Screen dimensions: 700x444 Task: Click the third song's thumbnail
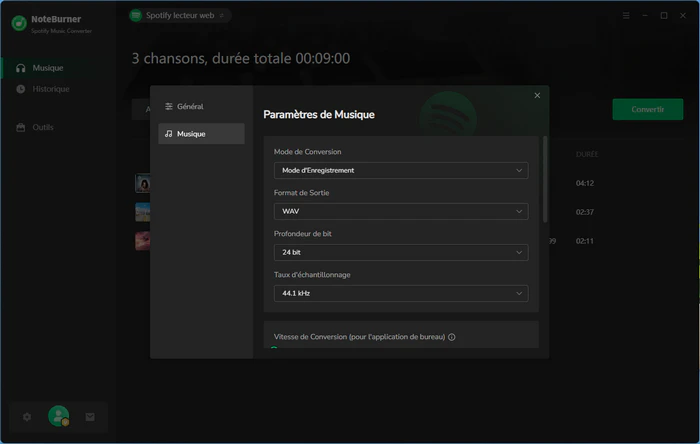pos(143,241)
